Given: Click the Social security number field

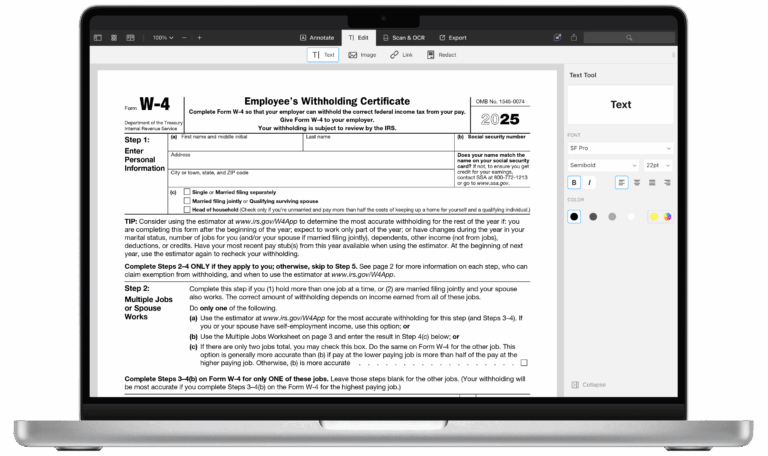Looking at the screenshot, I should 493,143.
